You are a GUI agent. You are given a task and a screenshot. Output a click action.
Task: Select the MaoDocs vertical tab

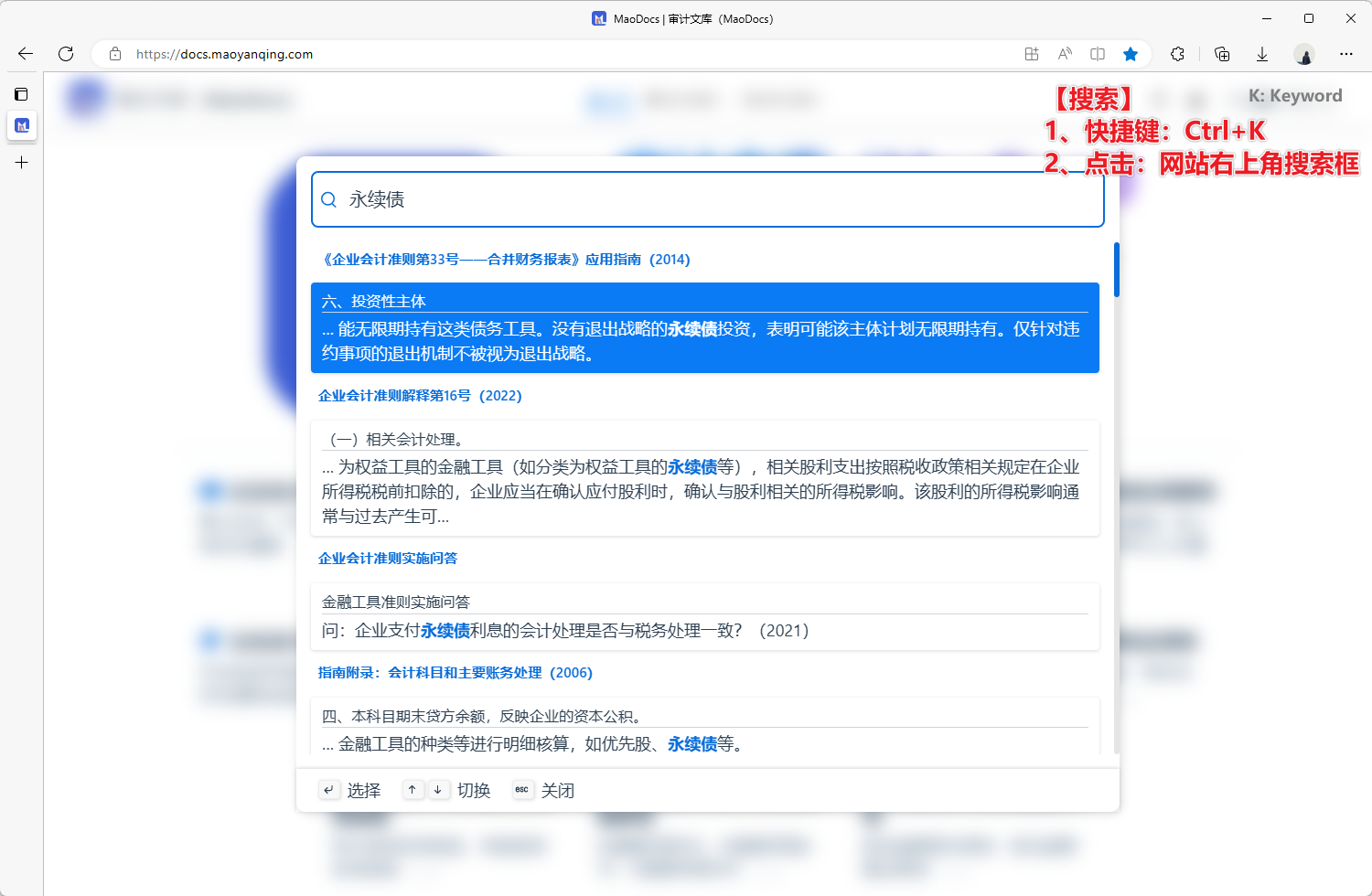coord(22,125)
